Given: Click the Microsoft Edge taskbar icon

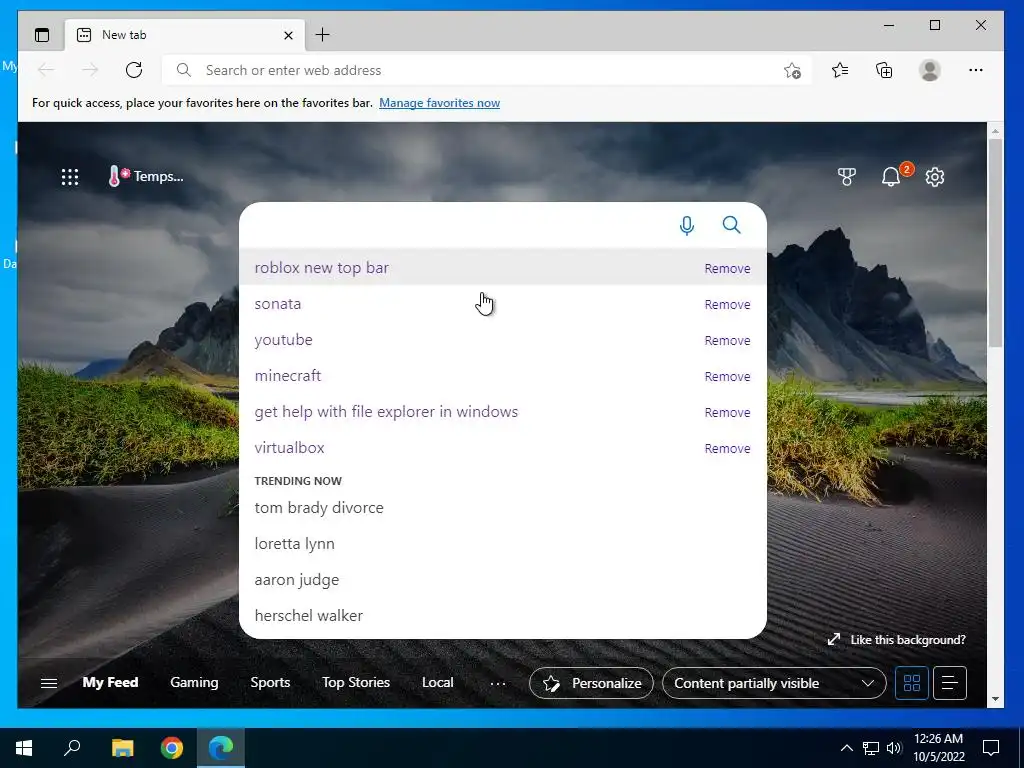Looking at the screenshot, I should pos(221,748).
